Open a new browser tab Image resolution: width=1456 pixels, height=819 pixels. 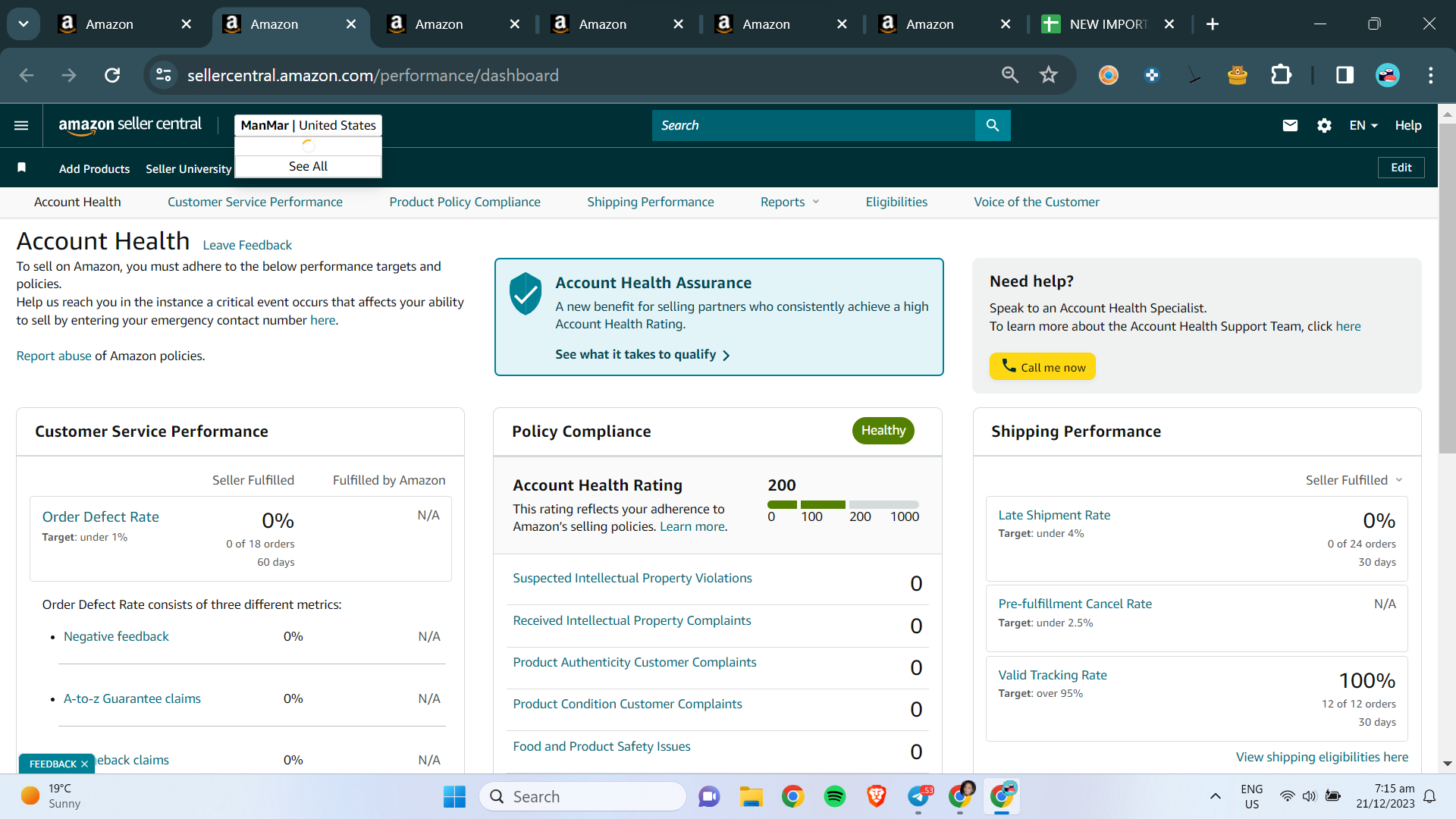point(1213,24)
